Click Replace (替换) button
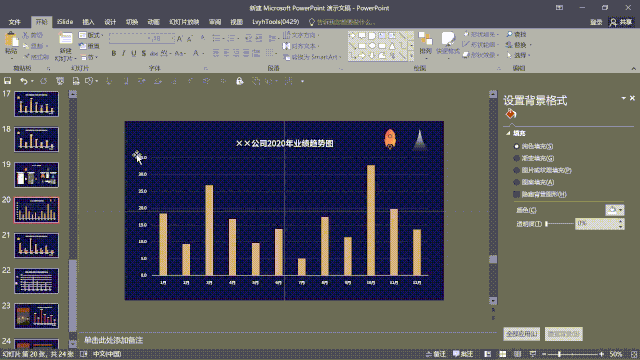640x360 pixels. click(517, 45)
